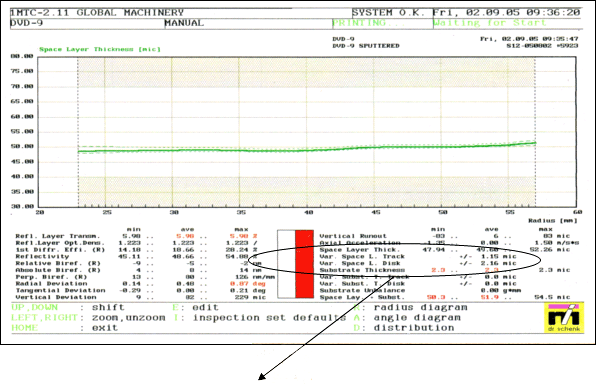
Task: Click the green space layer thickness curve
Action: click(x=307, y=149)
